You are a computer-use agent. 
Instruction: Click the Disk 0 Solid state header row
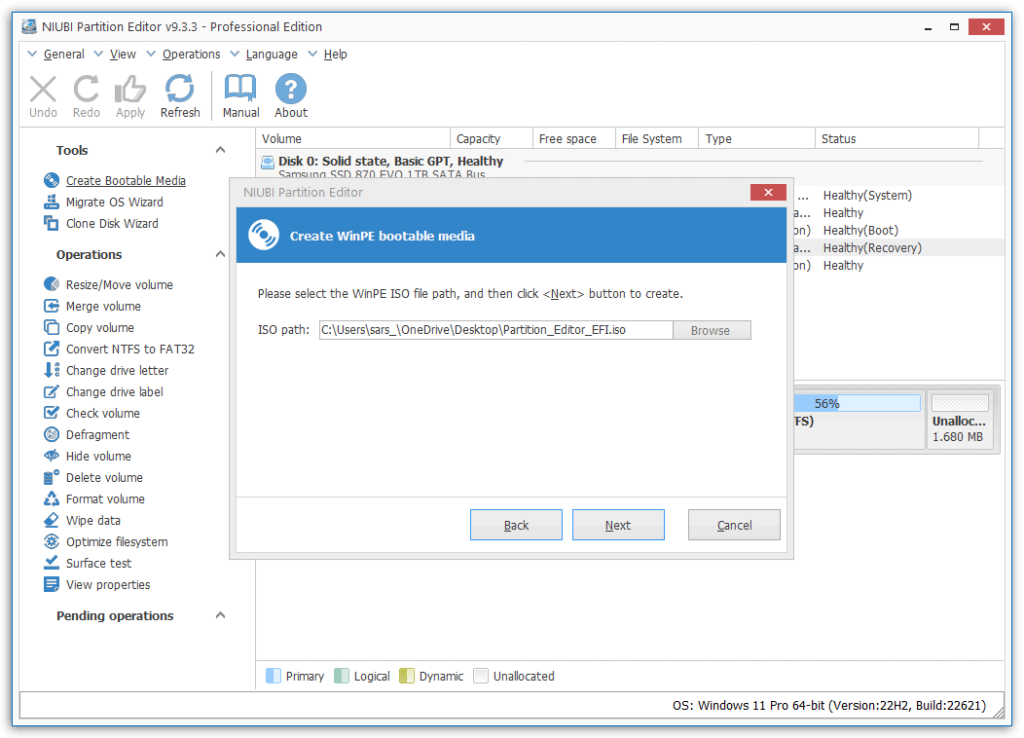pyautogui.click(x=630, y=166)
